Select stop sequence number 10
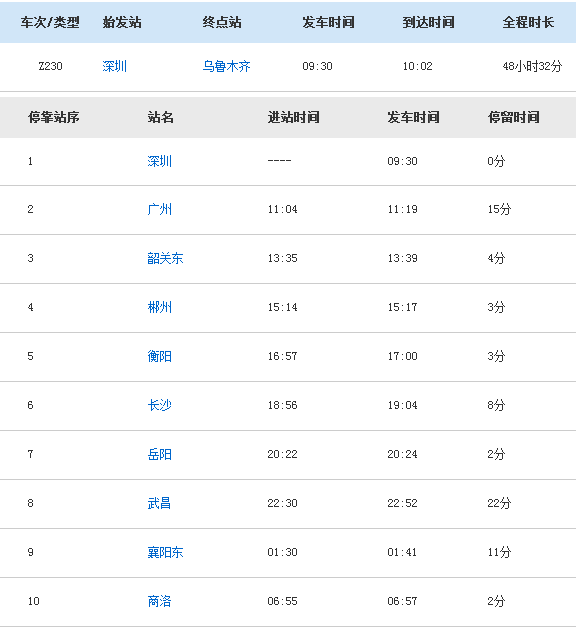576x628 pixels. click(x=34, y=601)
